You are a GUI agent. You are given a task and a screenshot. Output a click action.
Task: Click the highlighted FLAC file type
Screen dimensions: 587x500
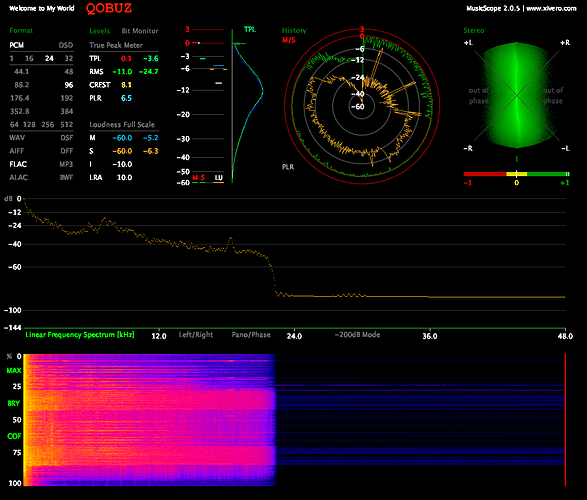point(18,164)
